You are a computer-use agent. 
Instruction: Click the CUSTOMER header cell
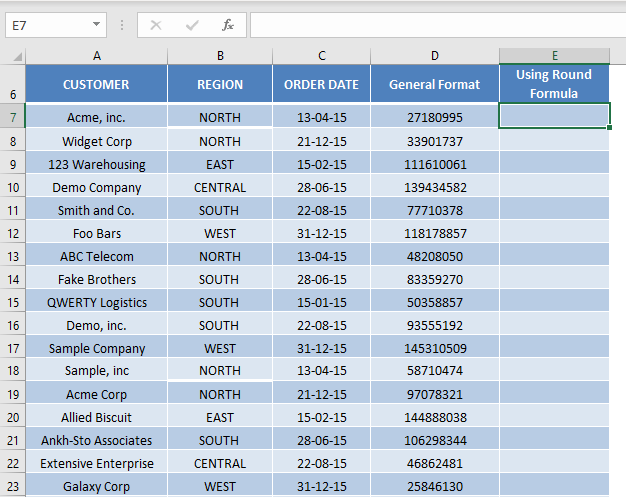coord(97,84)
